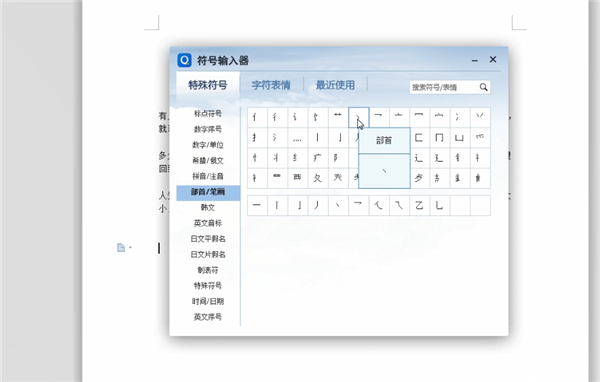Click the 搜索符号/表情 search field
The width and height of the screenshot is (600, 382).
pyautogui.click(x=445, y=87)
